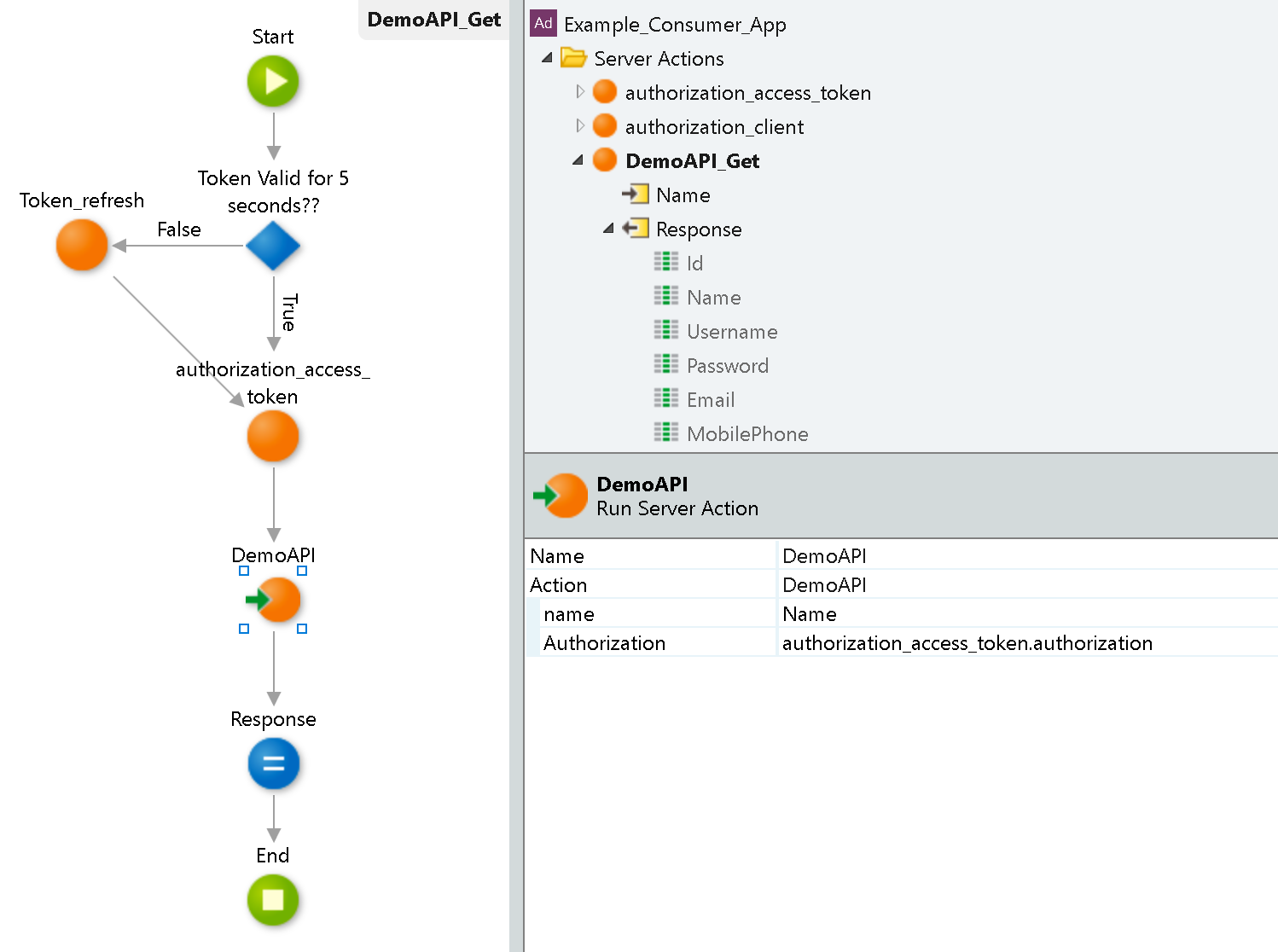Click the Token_refresh server action node
The width and height of the screenshot is (1278, 952).
coord(81,245)
